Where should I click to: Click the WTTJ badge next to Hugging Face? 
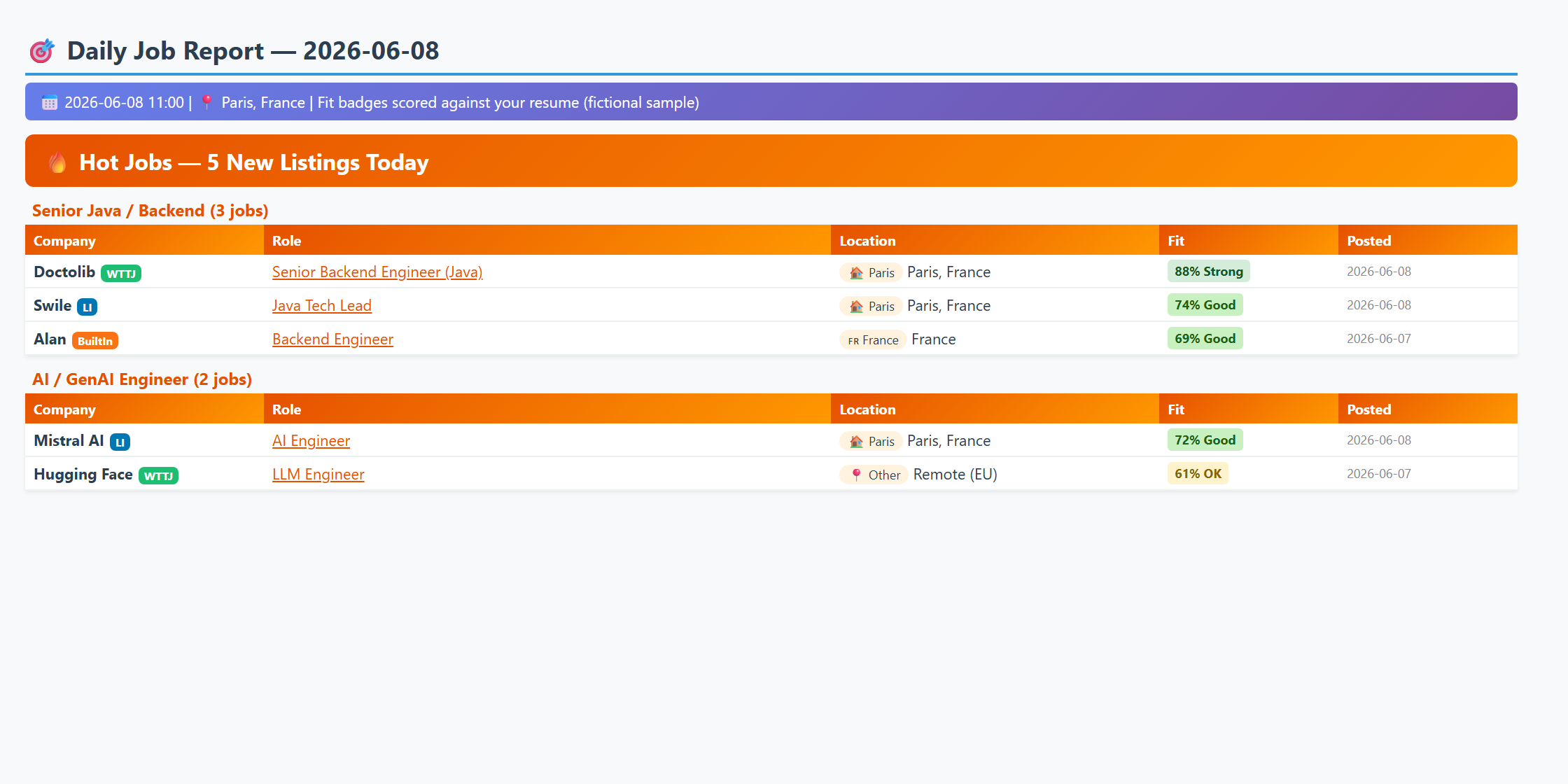[158, 476]
